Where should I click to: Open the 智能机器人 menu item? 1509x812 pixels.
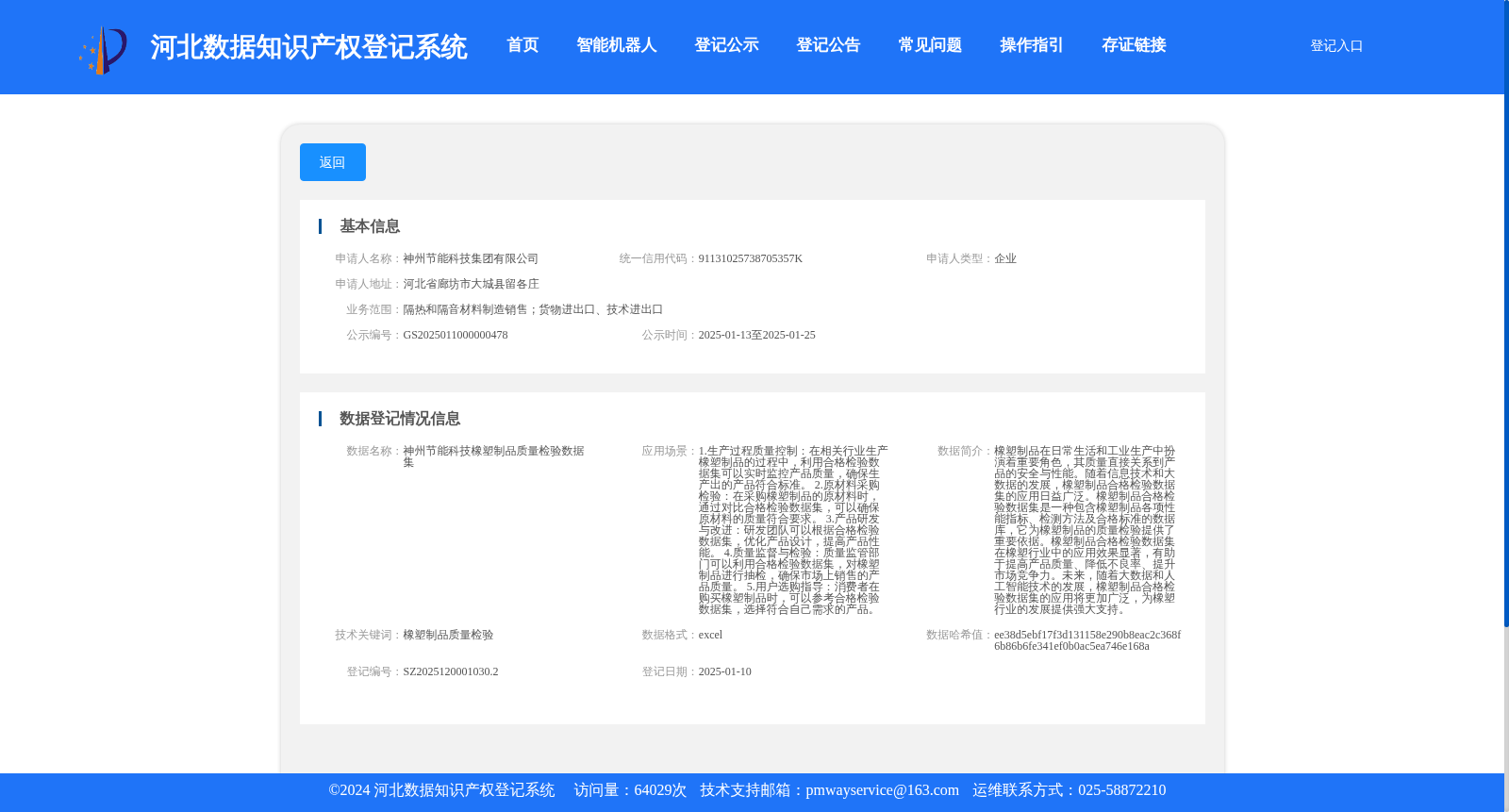coord(616,45)
